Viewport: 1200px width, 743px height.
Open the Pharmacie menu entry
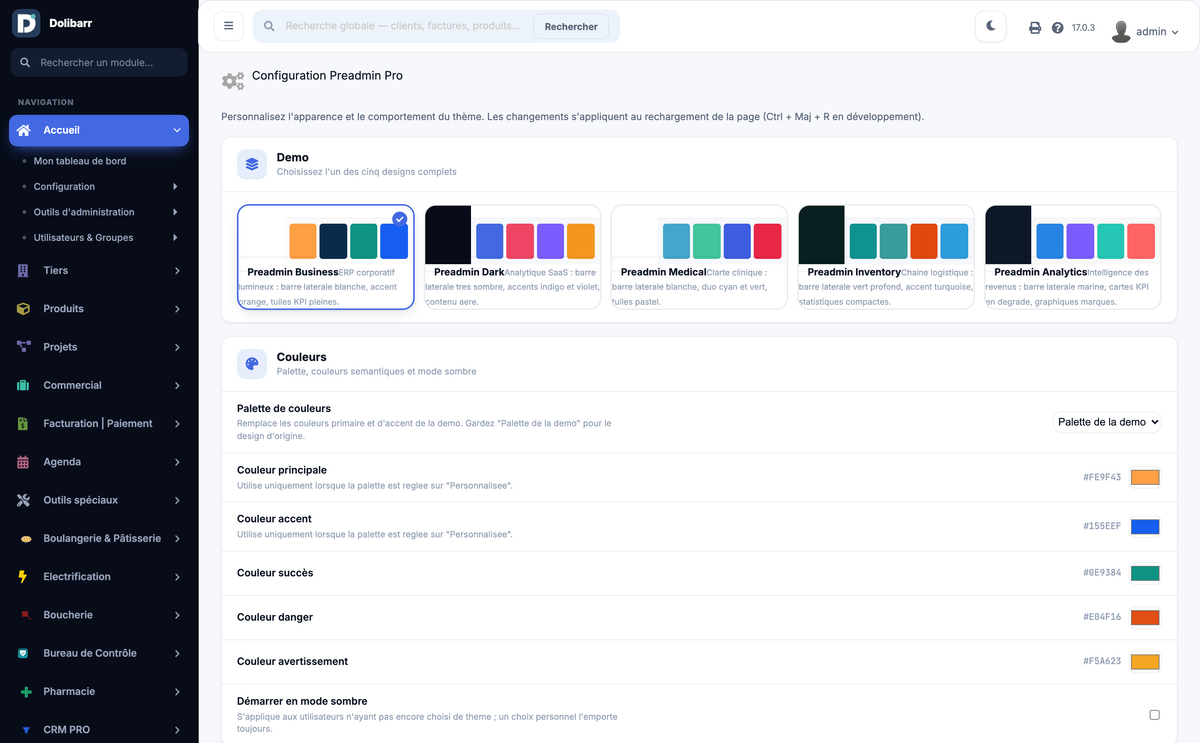tap(99, 692)
